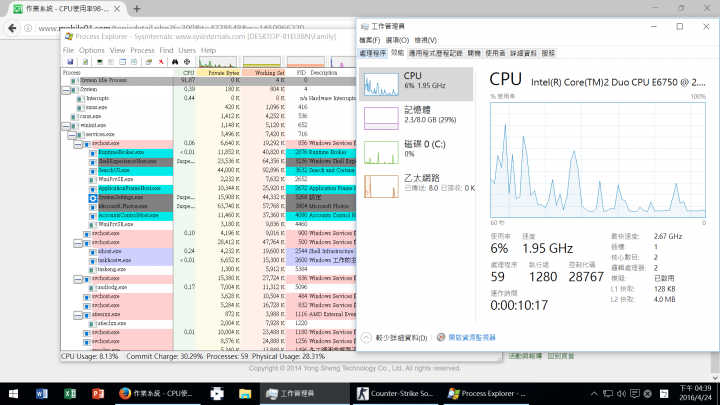Click the volume speaker icon in system tray
This screenshot has height=405, width=720.
tap(621, 394)
